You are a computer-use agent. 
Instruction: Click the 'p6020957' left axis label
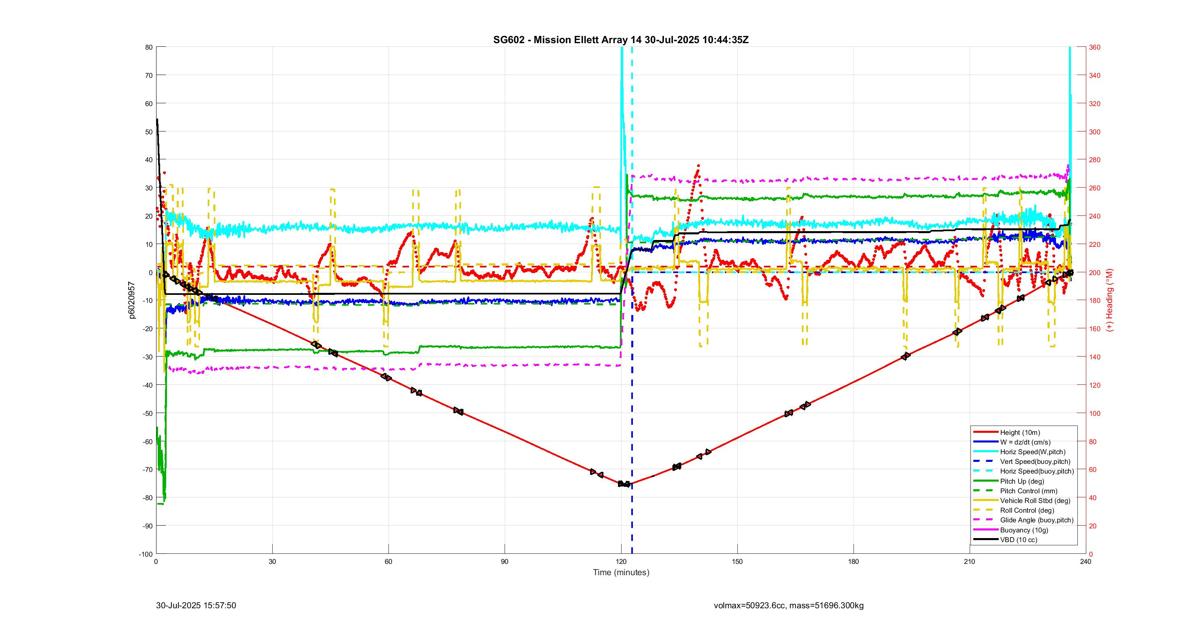click(130, 300)
